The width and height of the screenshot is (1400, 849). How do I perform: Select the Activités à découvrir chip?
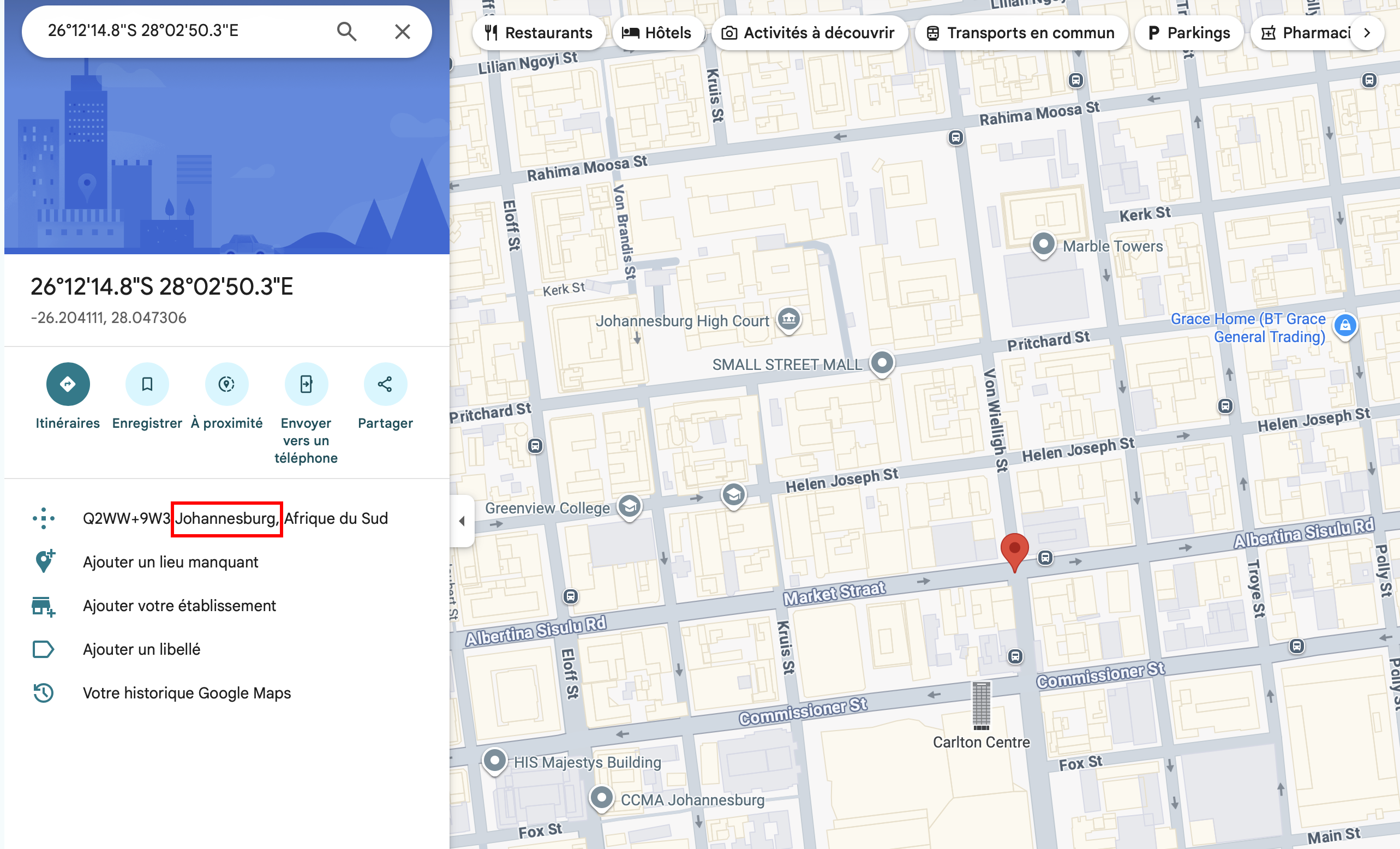coord(809,33)
